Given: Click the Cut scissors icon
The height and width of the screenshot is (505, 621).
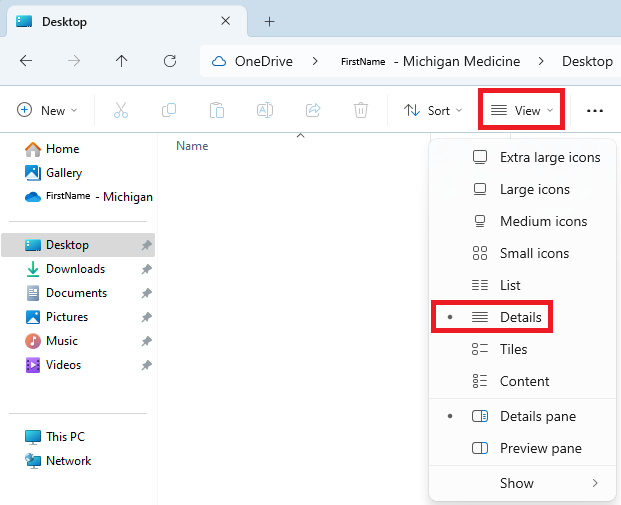Looking at the screenshot, I should [121, 110].
